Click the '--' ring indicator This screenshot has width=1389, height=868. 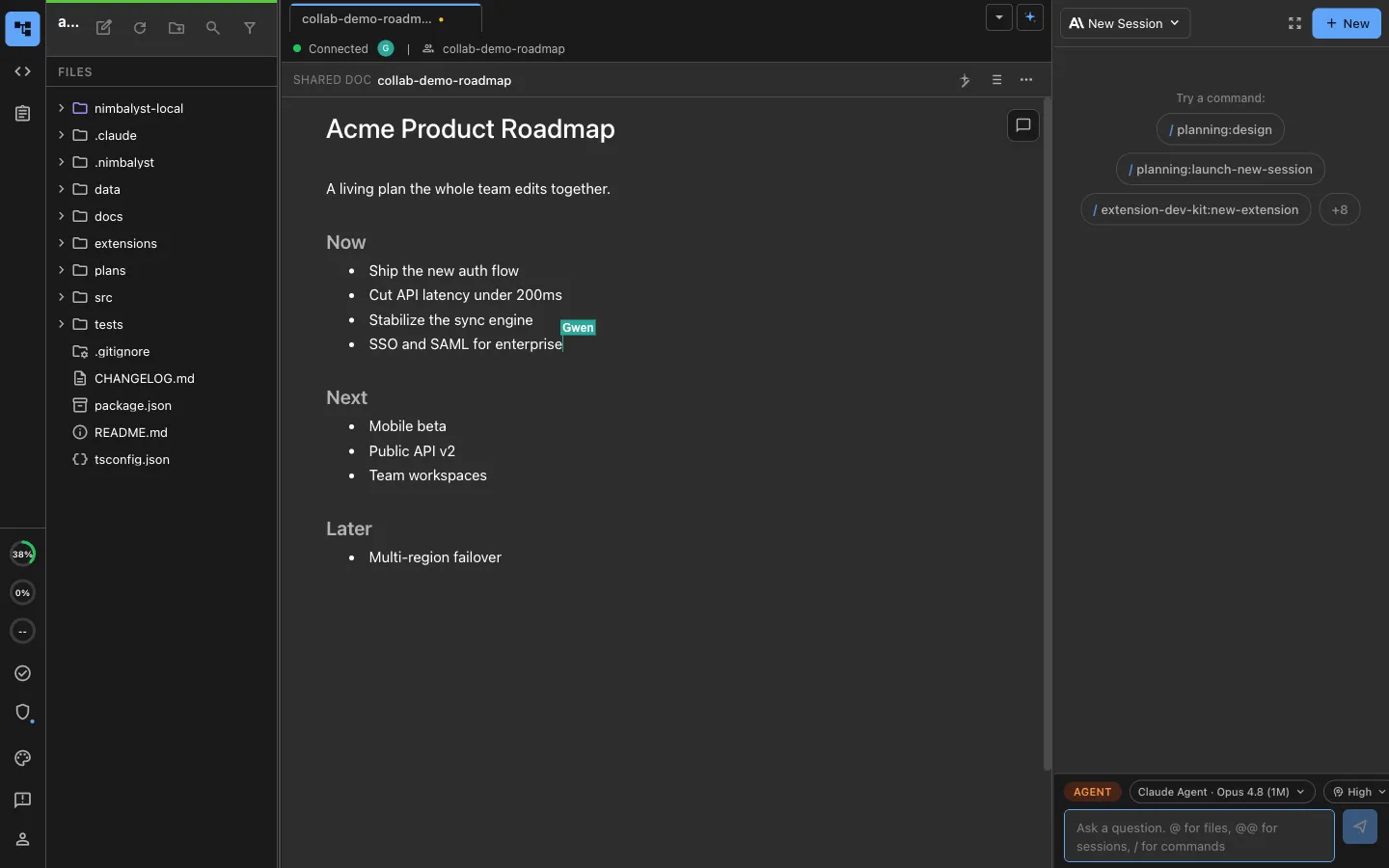pos(23,631)
